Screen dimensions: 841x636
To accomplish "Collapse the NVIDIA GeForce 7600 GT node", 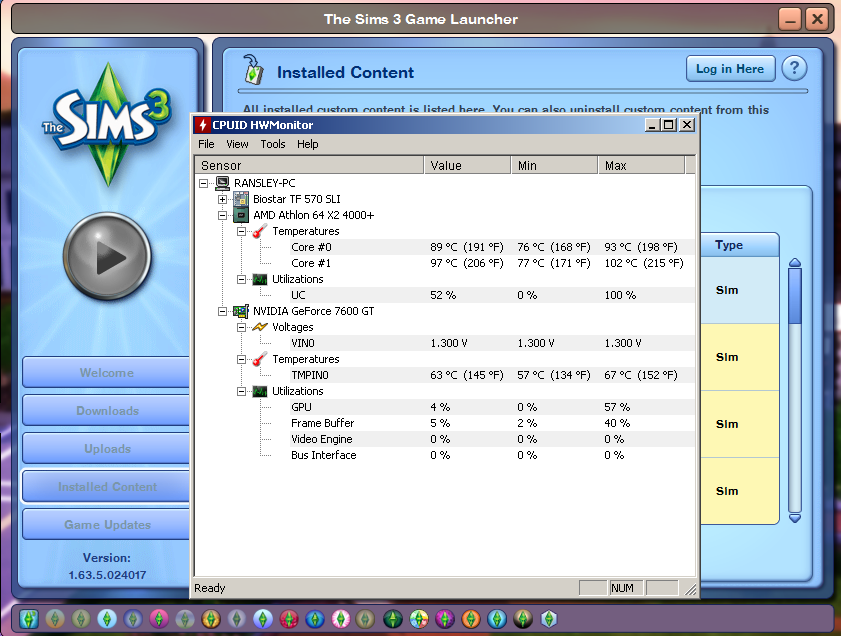I will [222, 312].
